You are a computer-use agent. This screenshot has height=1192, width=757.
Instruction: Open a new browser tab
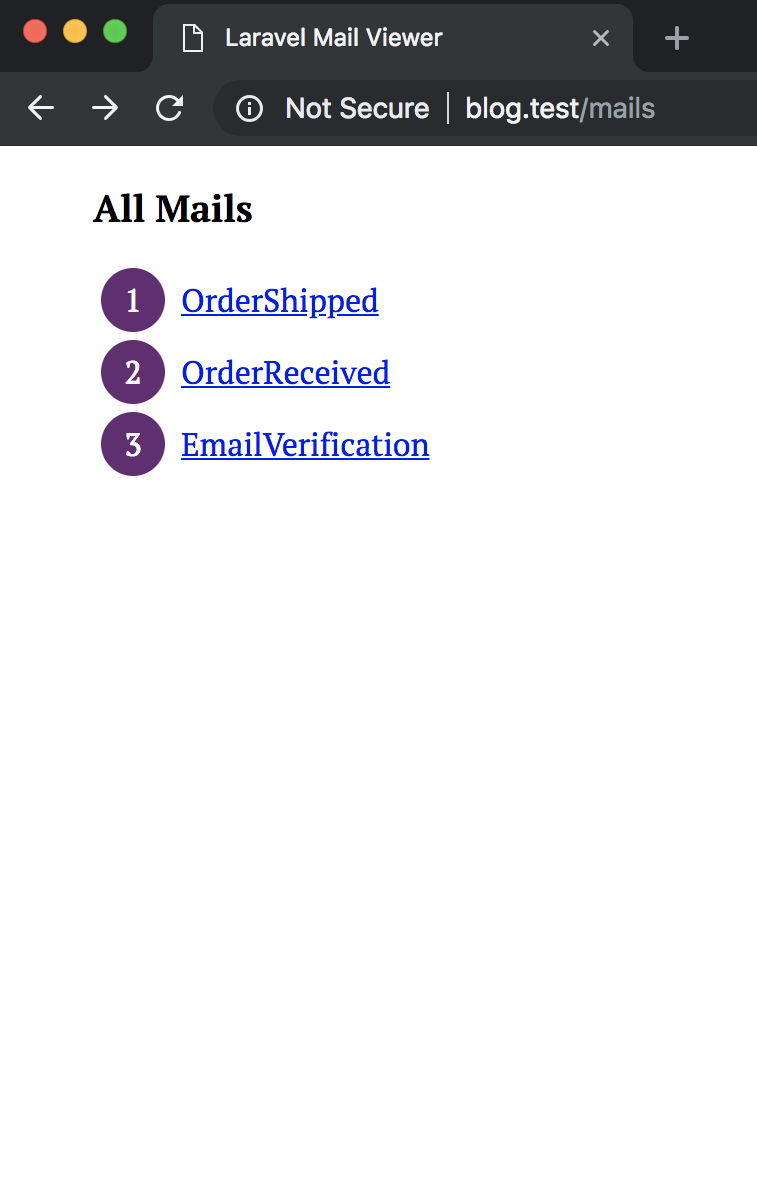click(x=677, y=39)
